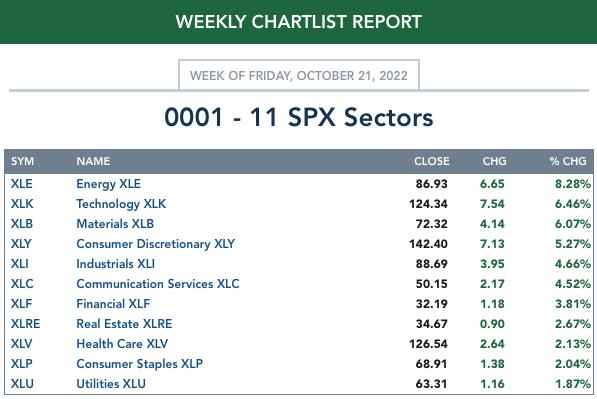This screenshot has width=597, height=399.
Task: Sort by the % CHG header
Action: point(568,161)
